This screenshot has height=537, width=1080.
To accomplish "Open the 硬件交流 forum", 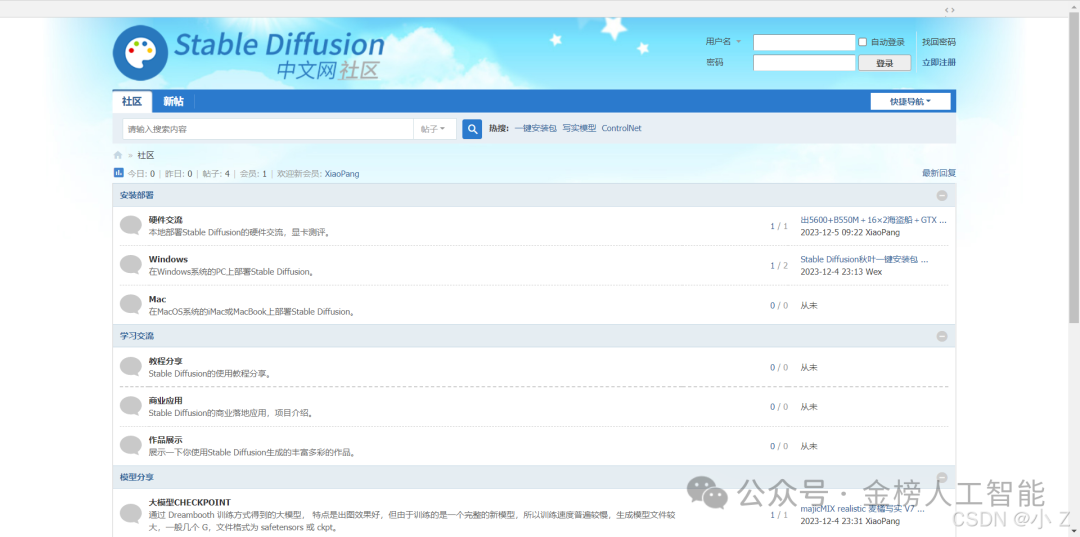I will pos(165,220).
